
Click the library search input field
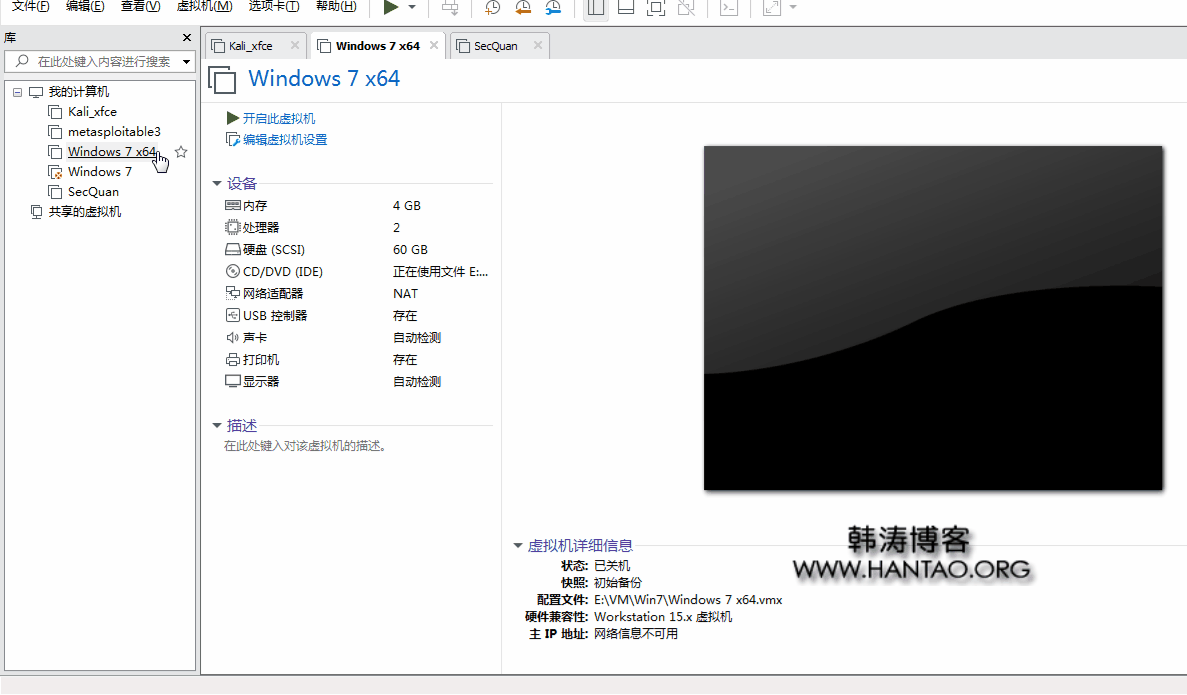(103, 62)
